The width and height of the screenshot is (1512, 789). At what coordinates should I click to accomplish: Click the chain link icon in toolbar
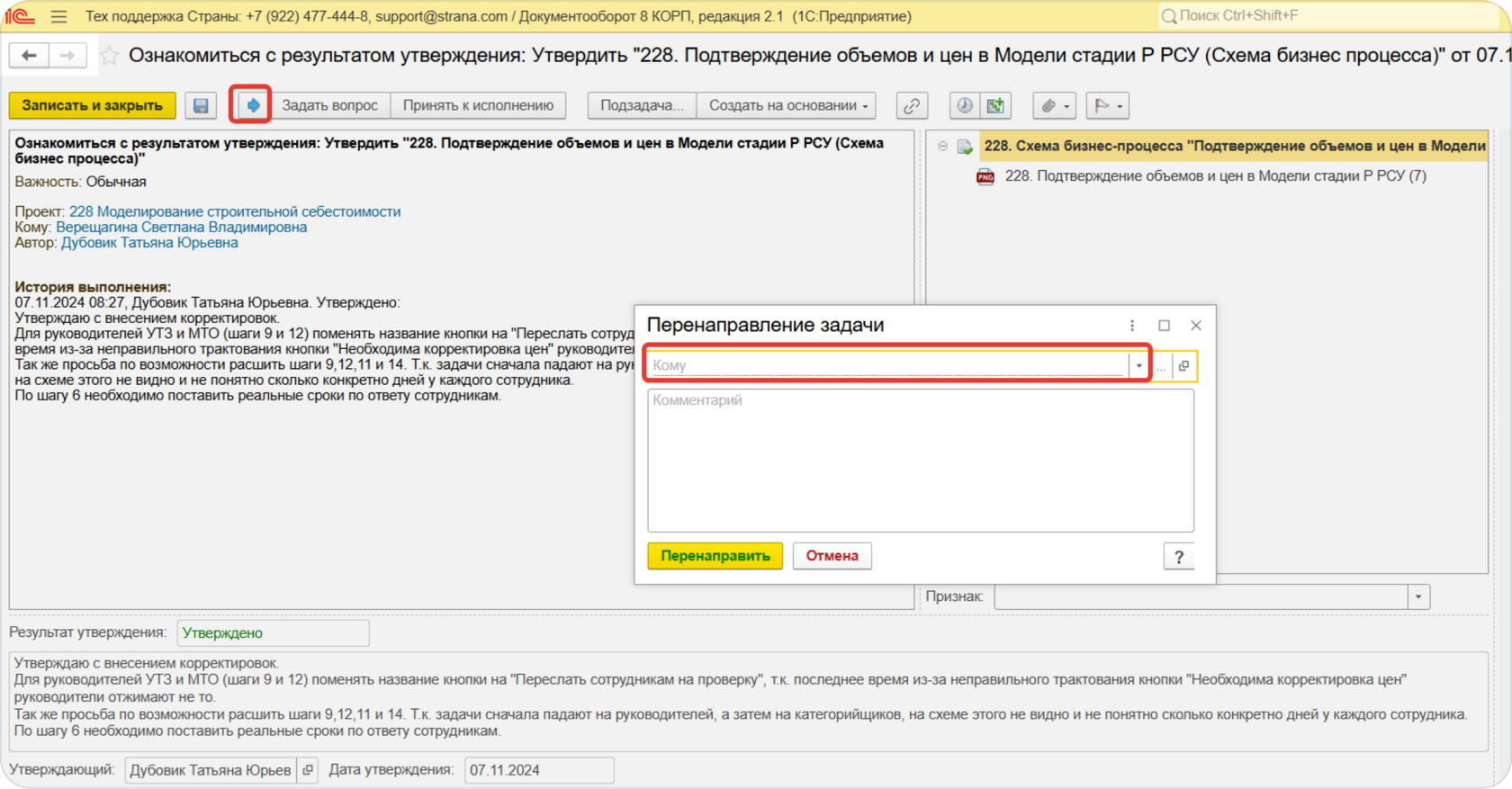pyautogui.click(x=912, y=106)
